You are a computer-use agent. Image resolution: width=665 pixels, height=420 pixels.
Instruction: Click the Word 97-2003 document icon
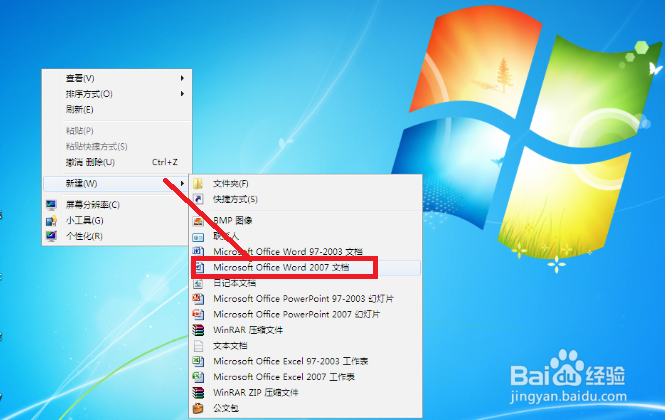198,252
